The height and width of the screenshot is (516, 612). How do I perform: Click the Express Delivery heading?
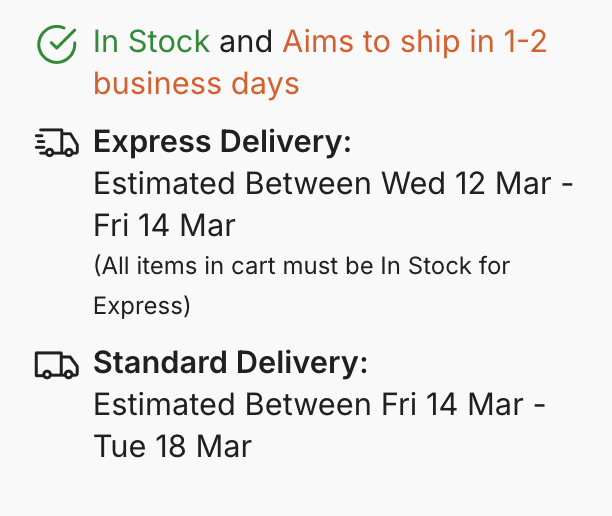pos(222,142)
